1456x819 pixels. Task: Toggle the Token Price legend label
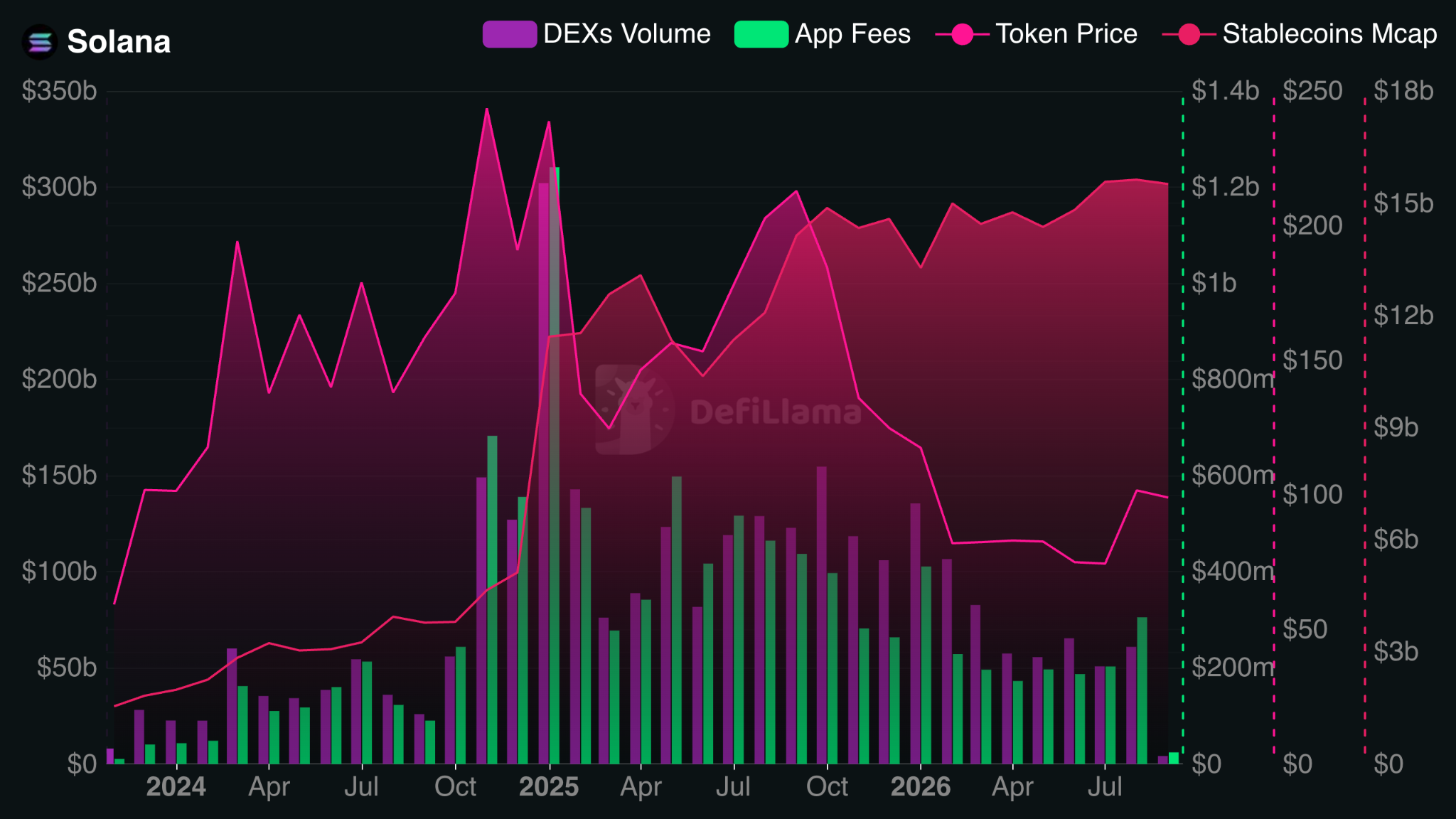pyautogui.click(x=1066, y=33)
